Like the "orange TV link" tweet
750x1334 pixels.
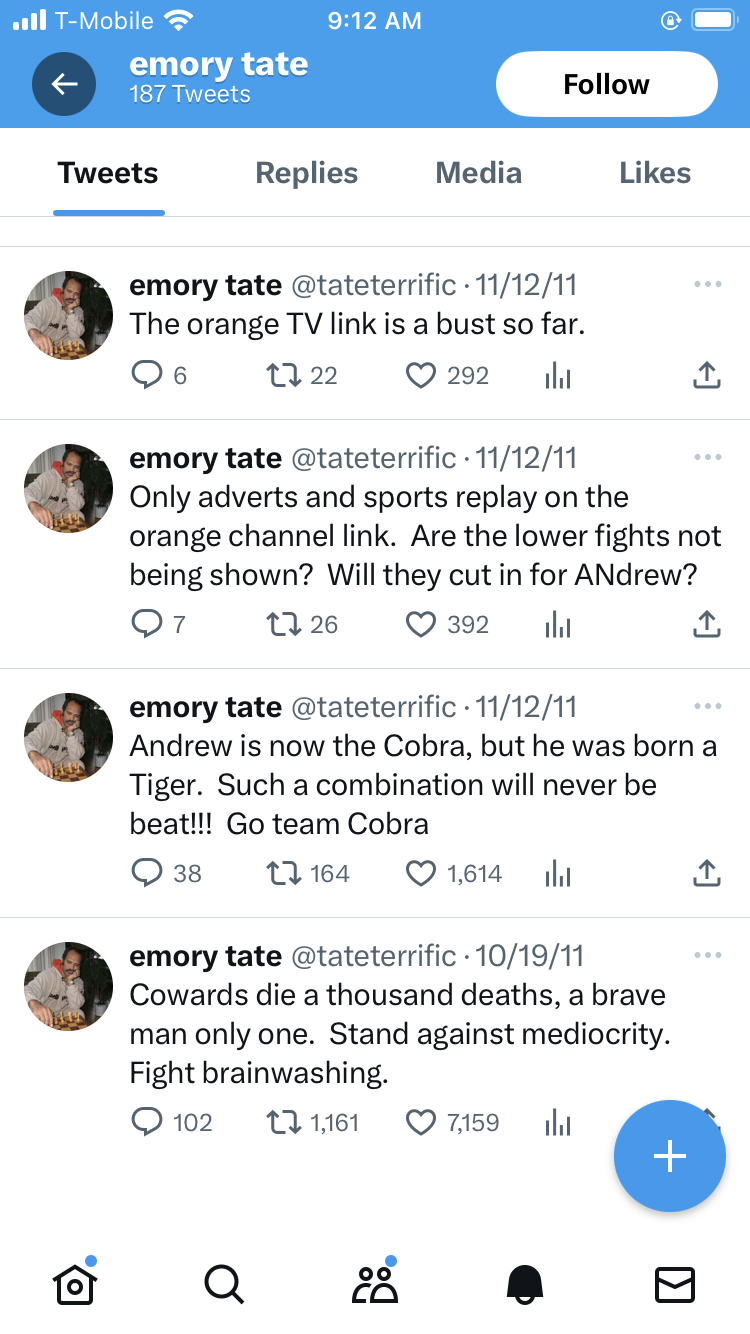pyautogui.click(x=421, y=376)
